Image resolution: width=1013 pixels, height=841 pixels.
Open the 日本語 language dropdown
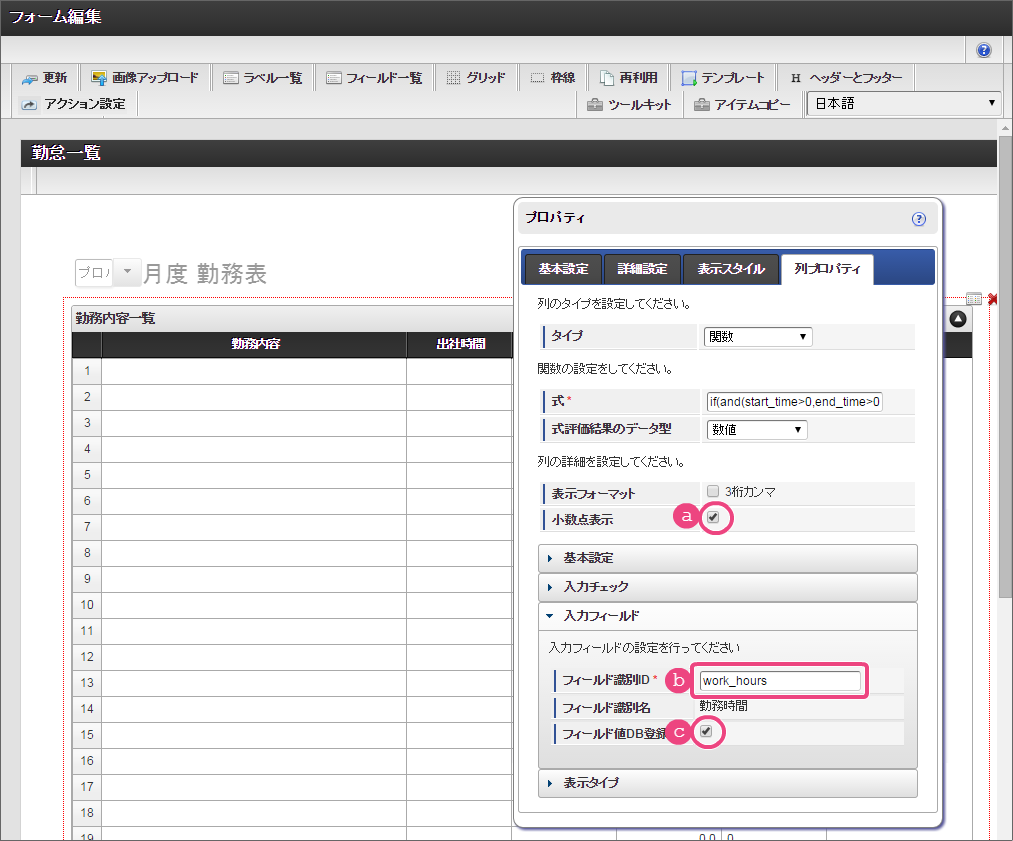point(904,103)
